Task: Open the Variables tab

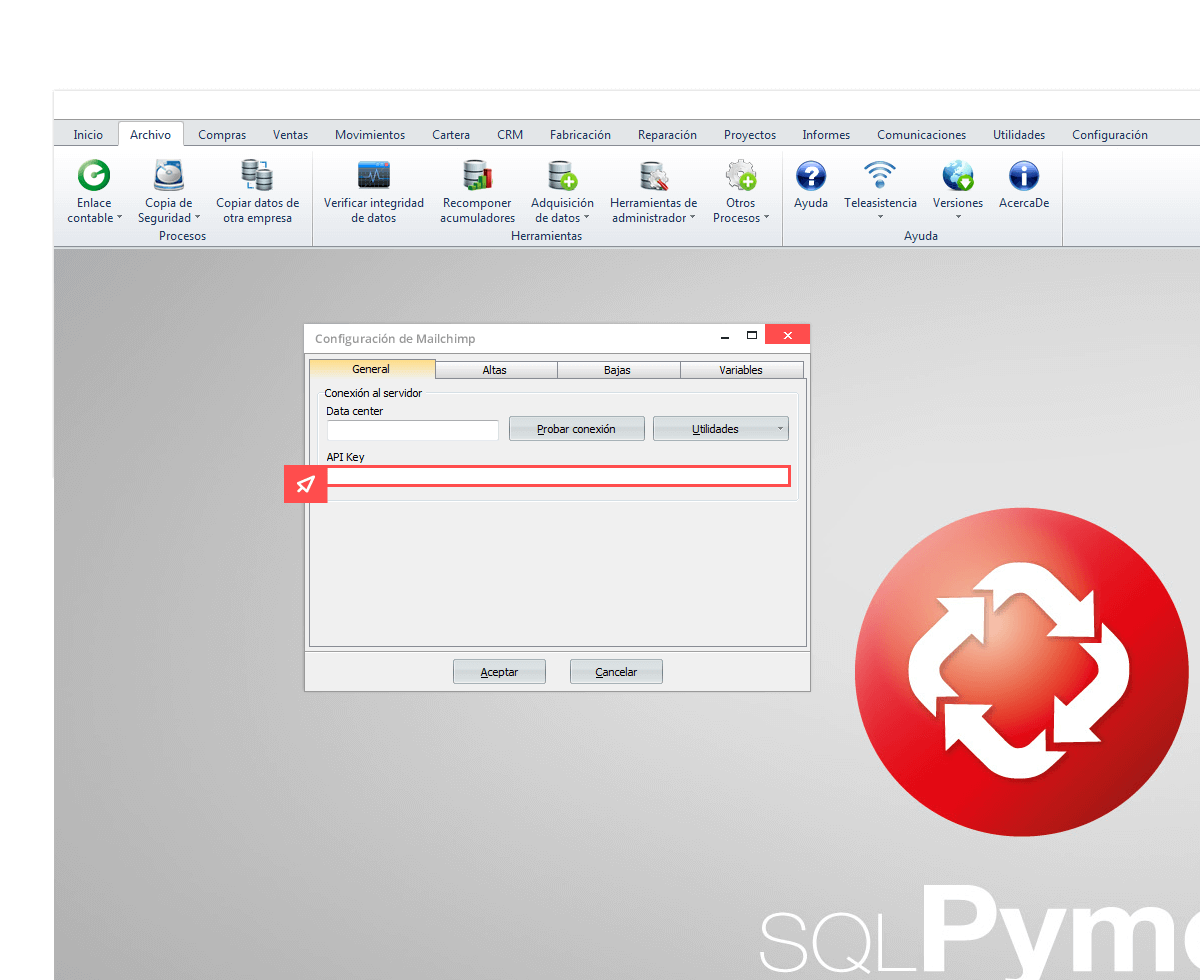Action: click(741, 370)
